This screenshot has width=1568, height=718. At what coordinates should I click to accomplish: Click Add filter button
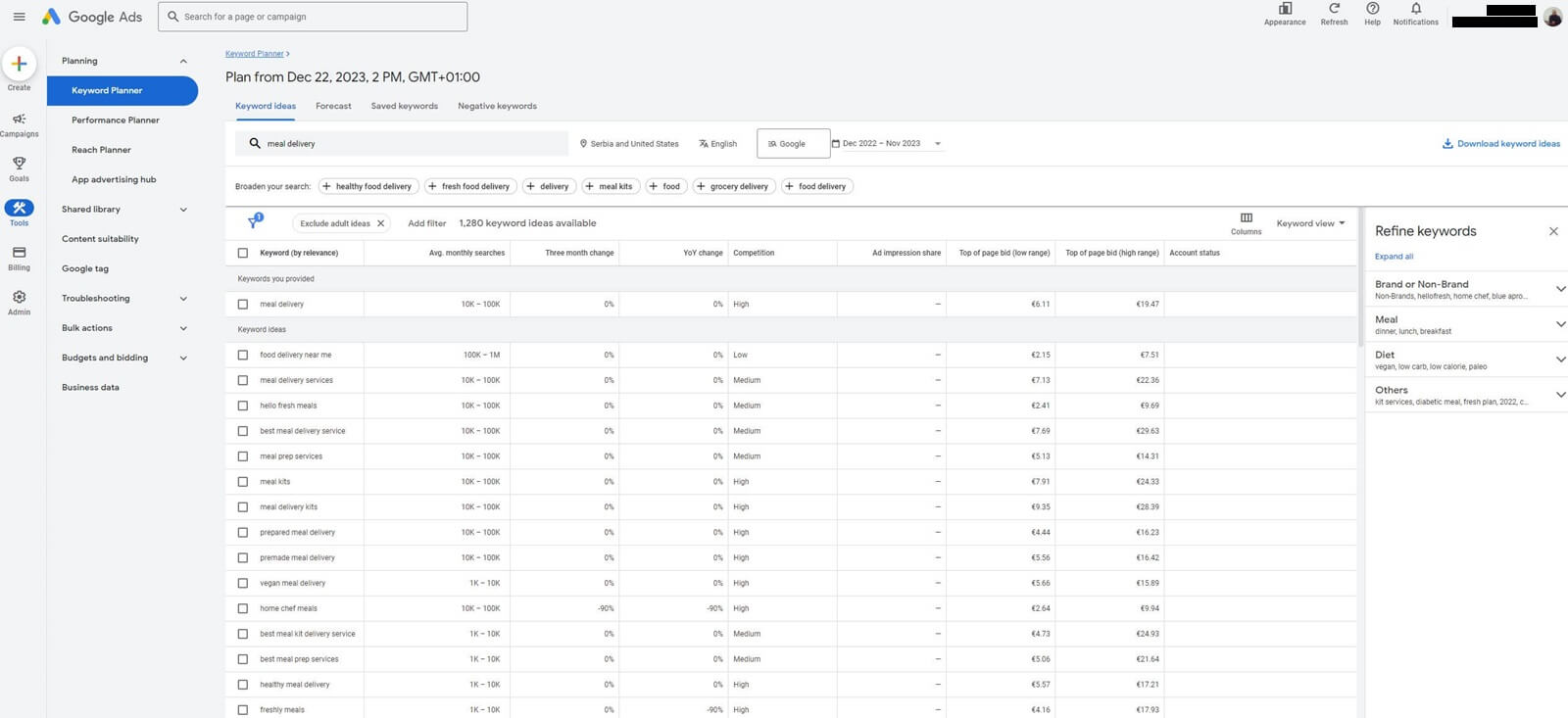click(x=427, y=223)
